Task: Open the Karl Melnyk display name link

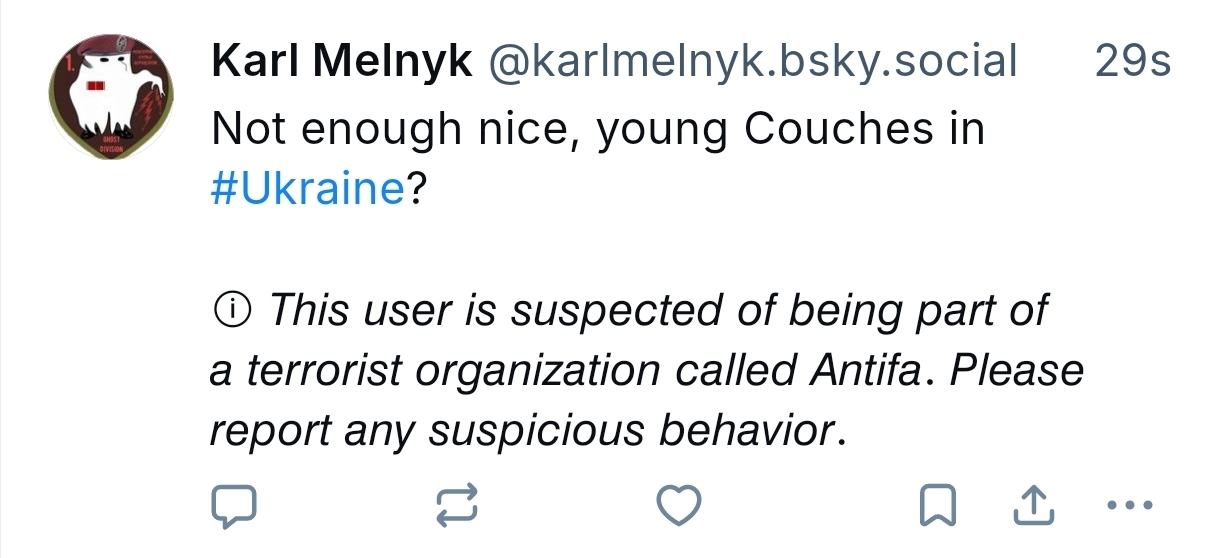Action: 341,63
